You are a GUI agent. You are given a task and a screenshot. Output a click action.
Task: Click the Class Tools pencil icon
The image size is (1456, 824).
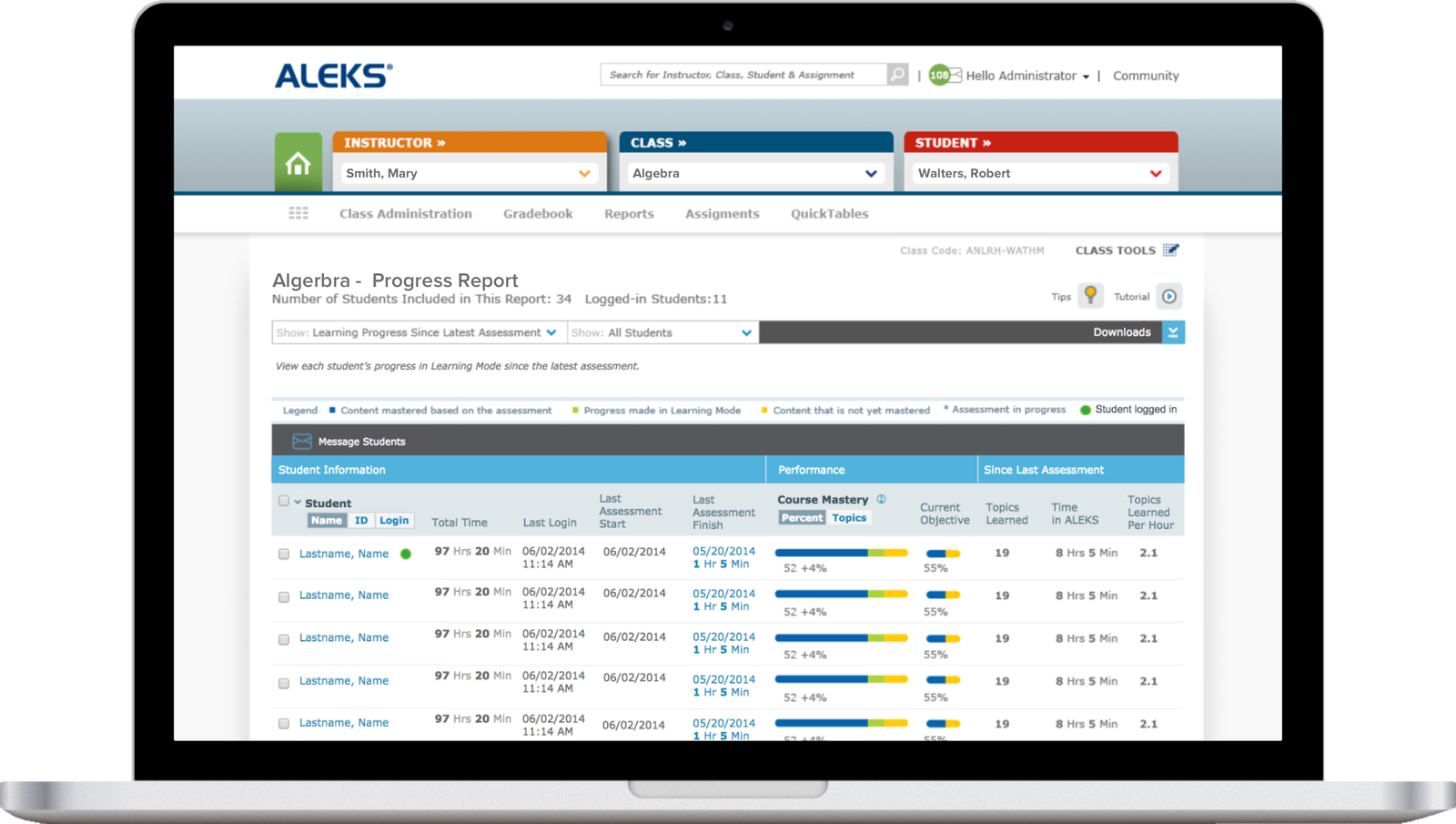(1171, 250)
